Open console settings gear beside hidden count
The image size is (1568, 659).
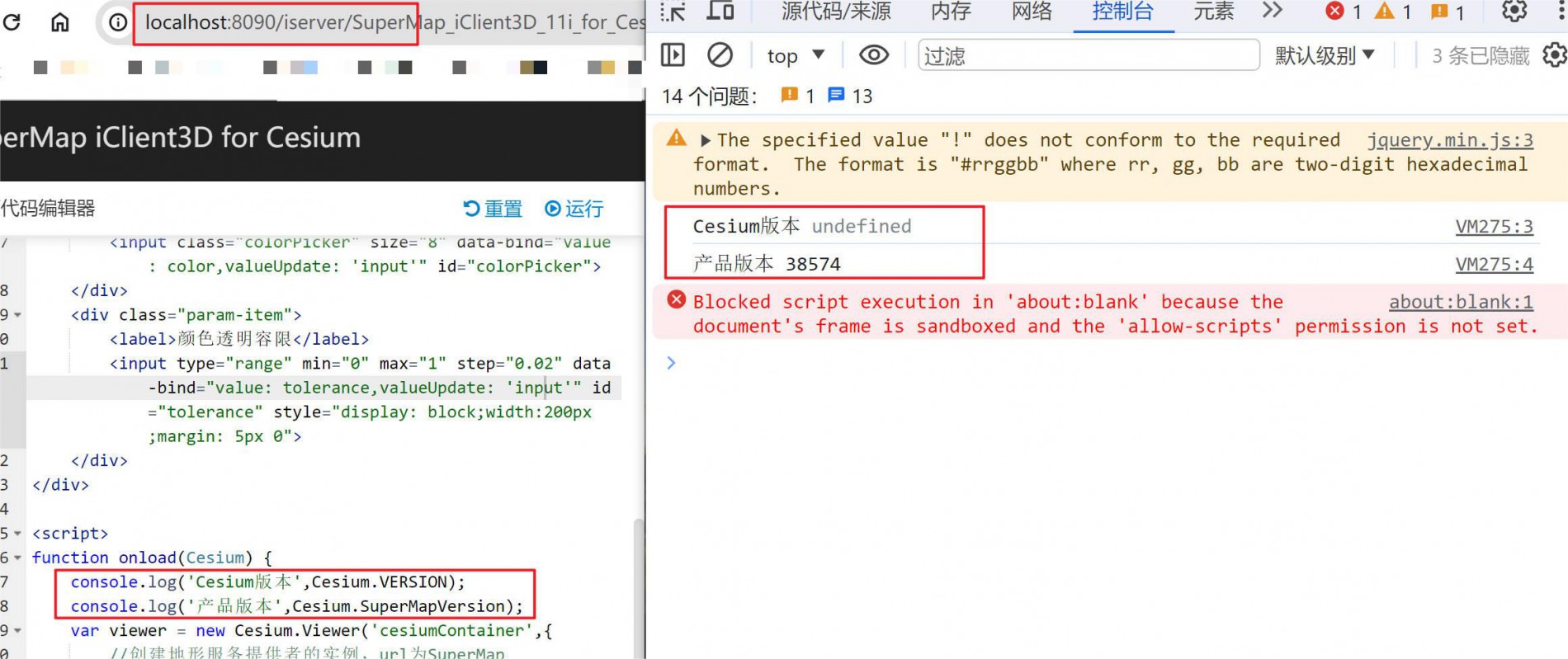1555,55
